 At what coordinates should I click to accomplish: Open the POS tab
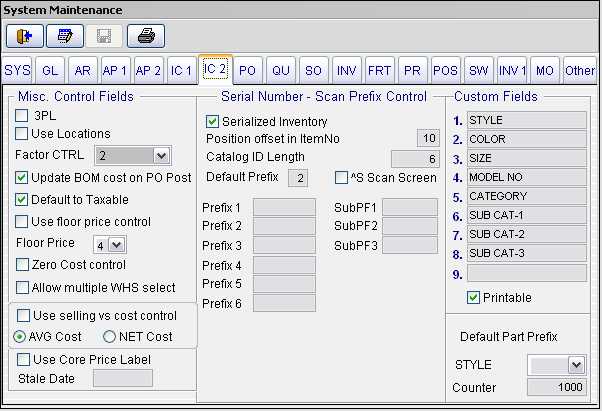click(445, 71)
